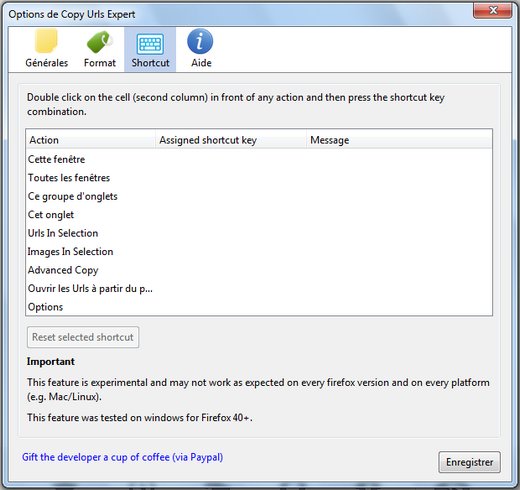520x490 pixels.
Task: Select the Ce groupe d'onglets row
Action: click(259, 196)
